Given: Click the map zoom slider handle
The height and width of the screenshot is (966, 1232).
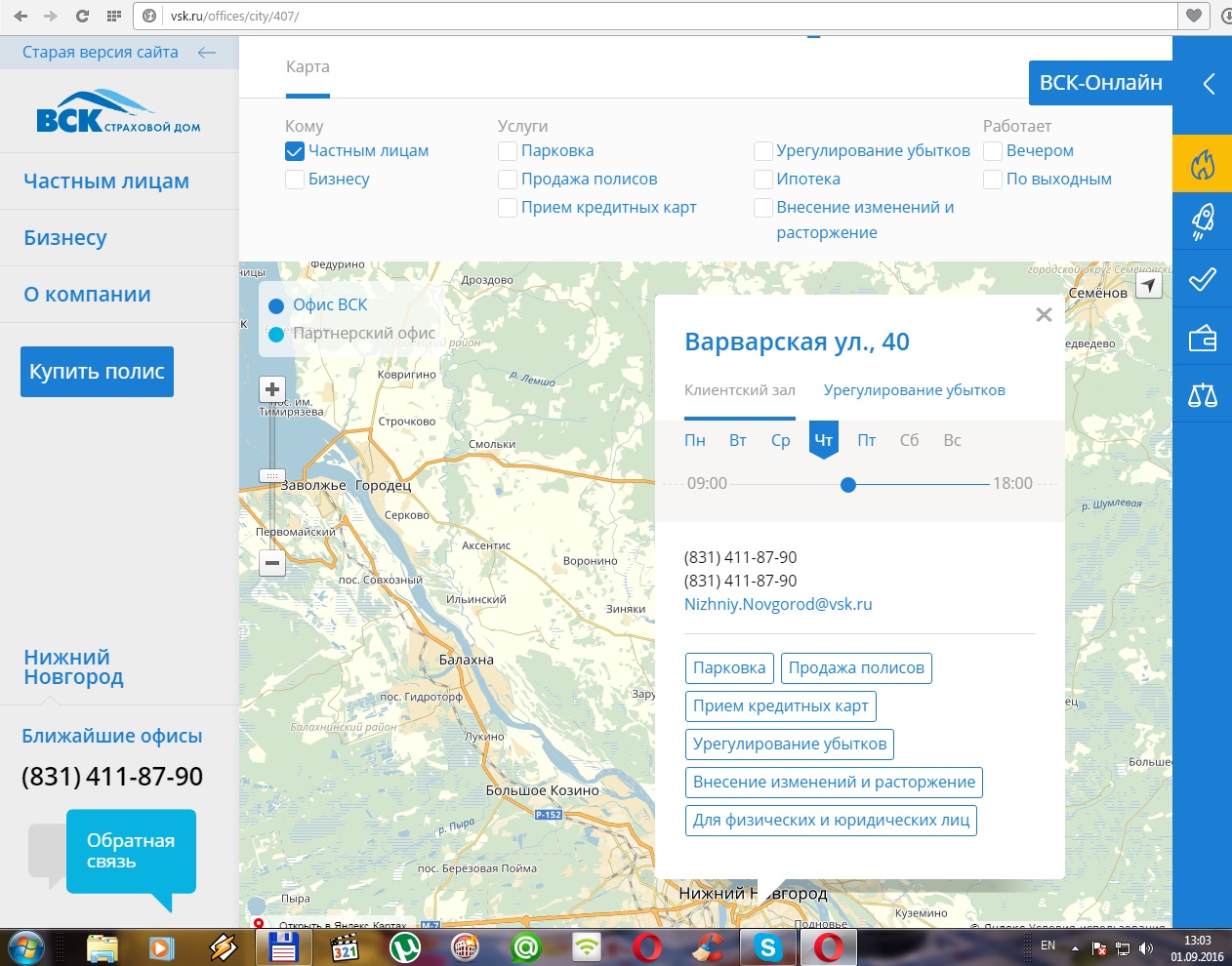Looking at the screenshot, I should [271, 475].
